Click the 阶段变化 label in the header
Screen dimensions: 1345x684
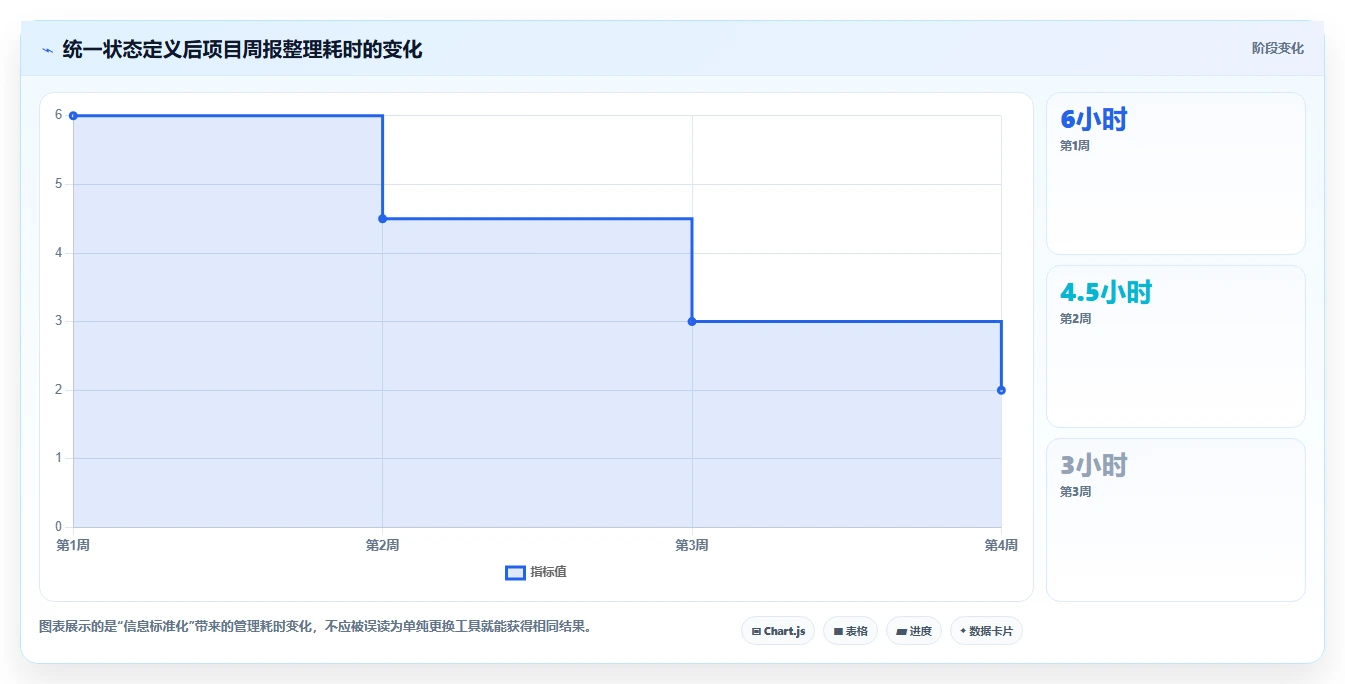tap(1277, 48)
